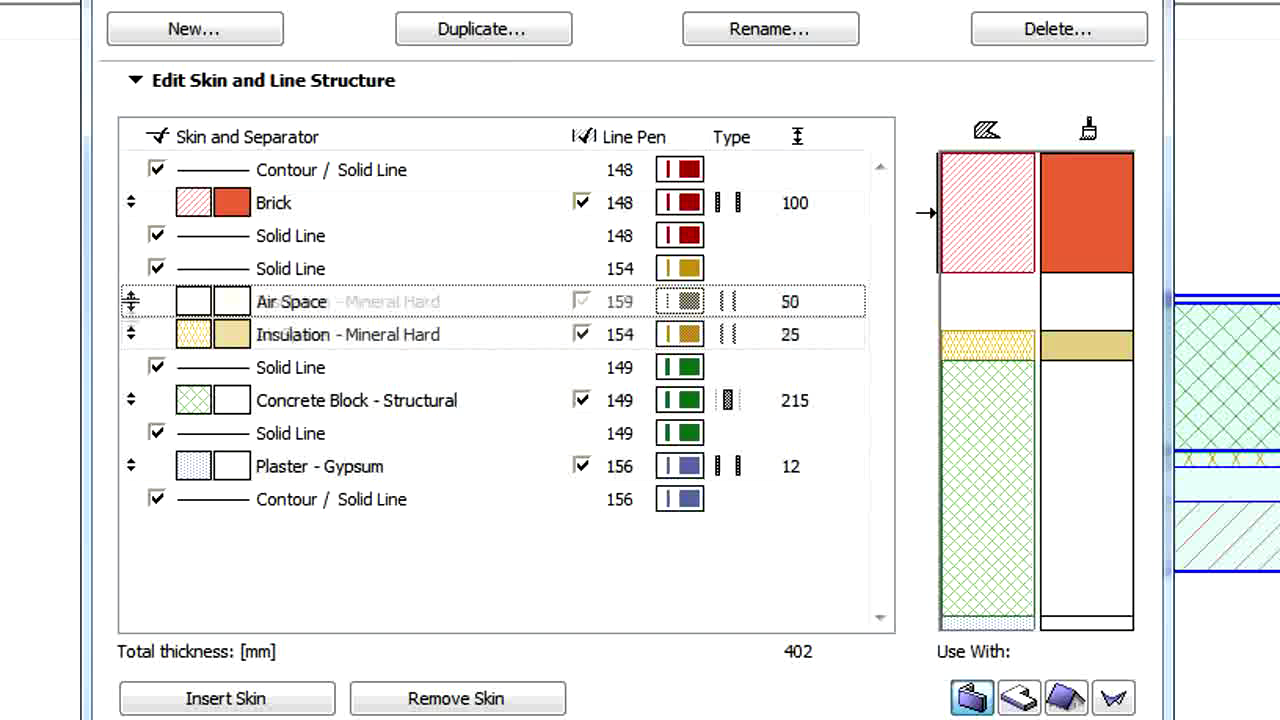Select the Wall icon under Use With
Image resolution: width=1280 pixels, height=720 pixels.
[971, 697]
